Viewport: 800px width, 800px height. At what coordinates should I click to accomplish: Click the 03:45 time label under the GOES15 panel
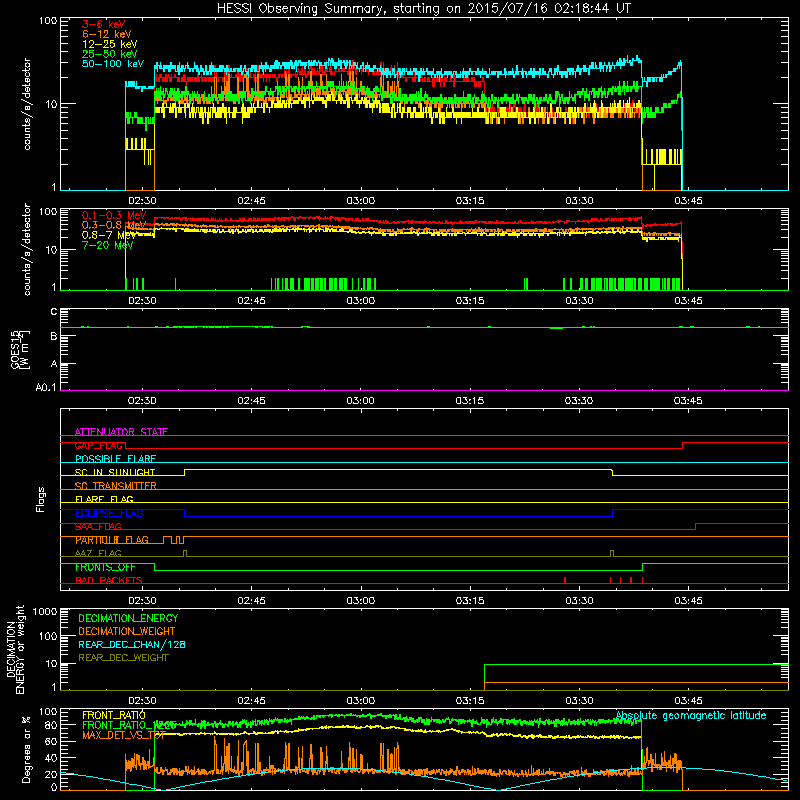[688, 401]
